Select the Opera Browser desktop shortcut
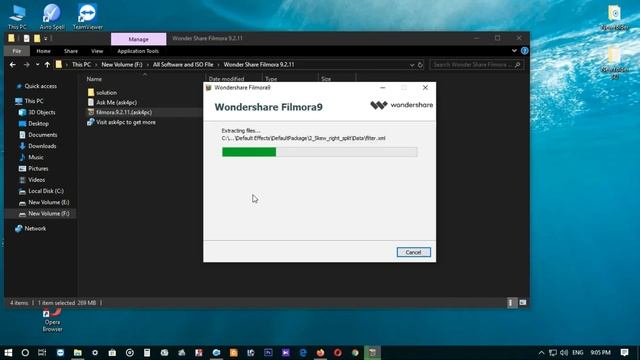640x360 pixels. click(x=53, y=321)
